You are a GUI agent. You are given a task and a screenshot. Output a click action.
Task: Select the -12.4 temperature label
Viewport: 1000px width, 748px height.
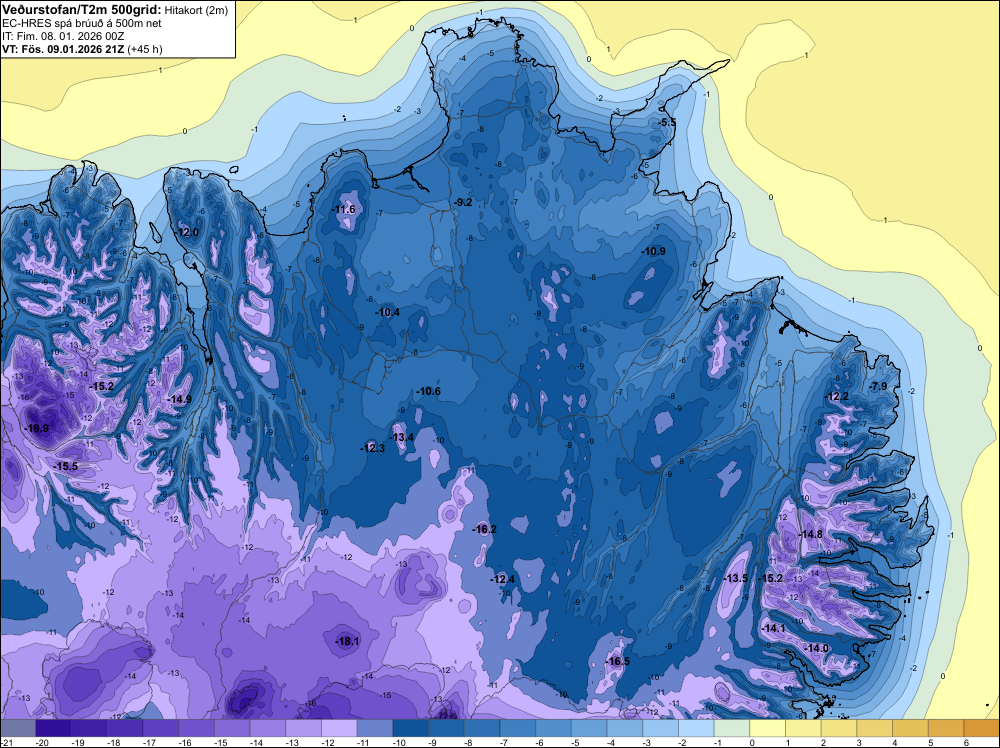point(503,579)
